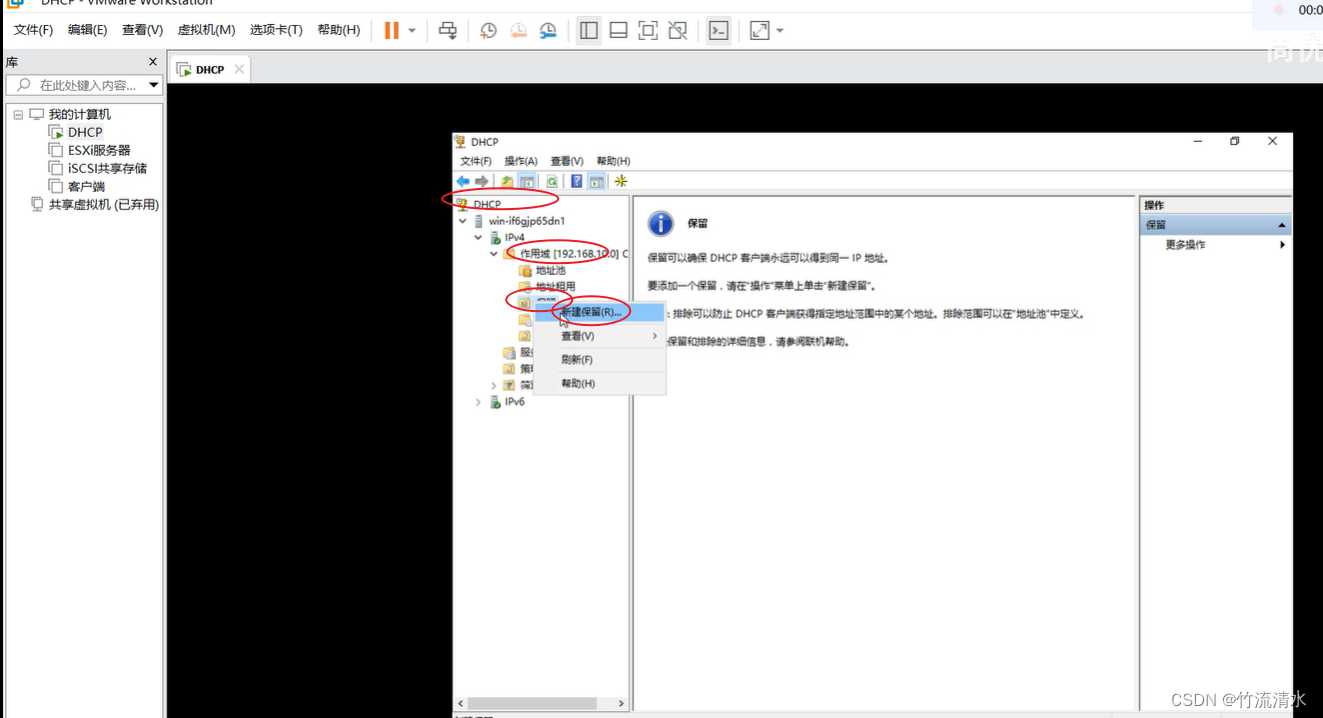This screenshot has height=718, width=1323.
Task: Select the DHCP root tree node
Action: coord(487,204)
